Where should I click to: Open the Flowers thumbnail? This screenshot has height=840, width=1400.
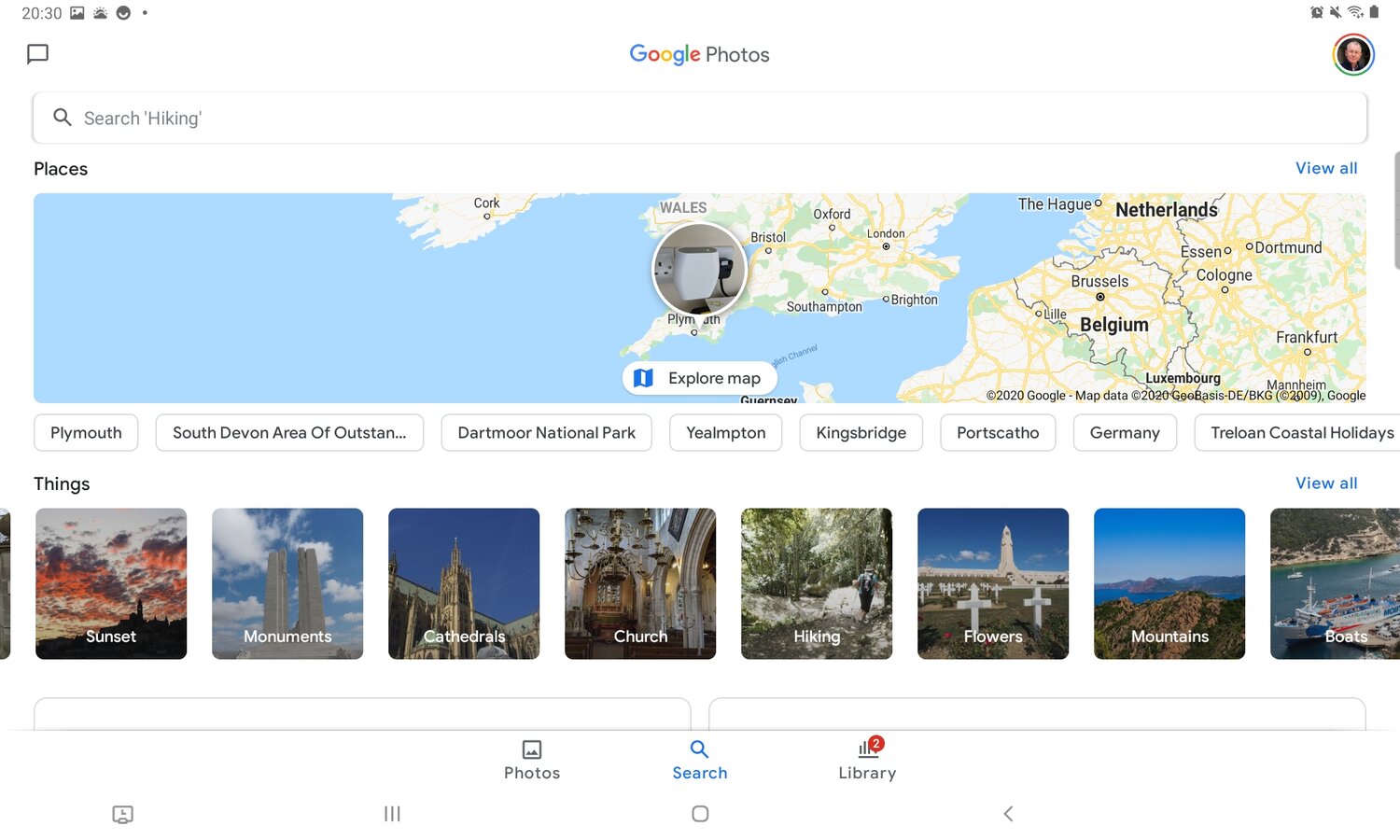[993, 583]
